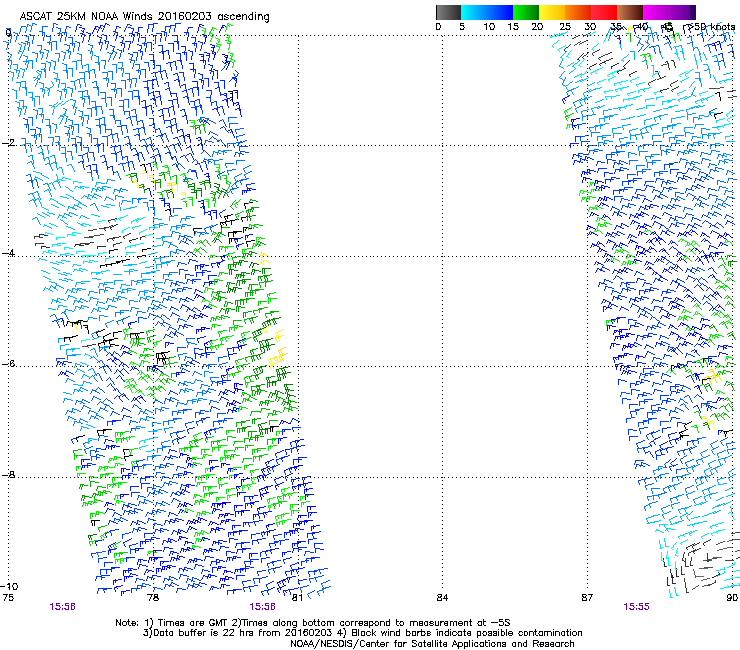Click the longitude label '78' on bottom axis

tap(153, 598)
